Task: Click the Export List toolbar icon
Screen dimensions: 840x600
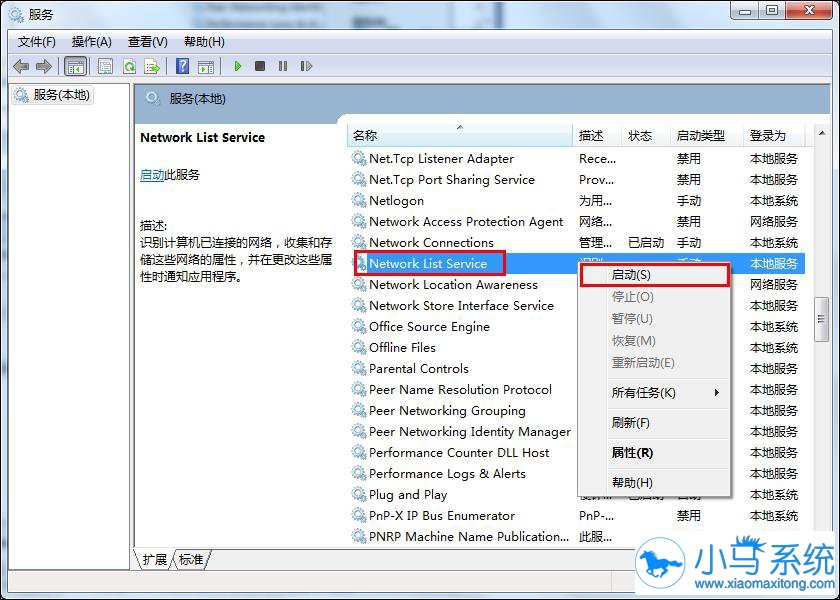Action: click(153, 66)
